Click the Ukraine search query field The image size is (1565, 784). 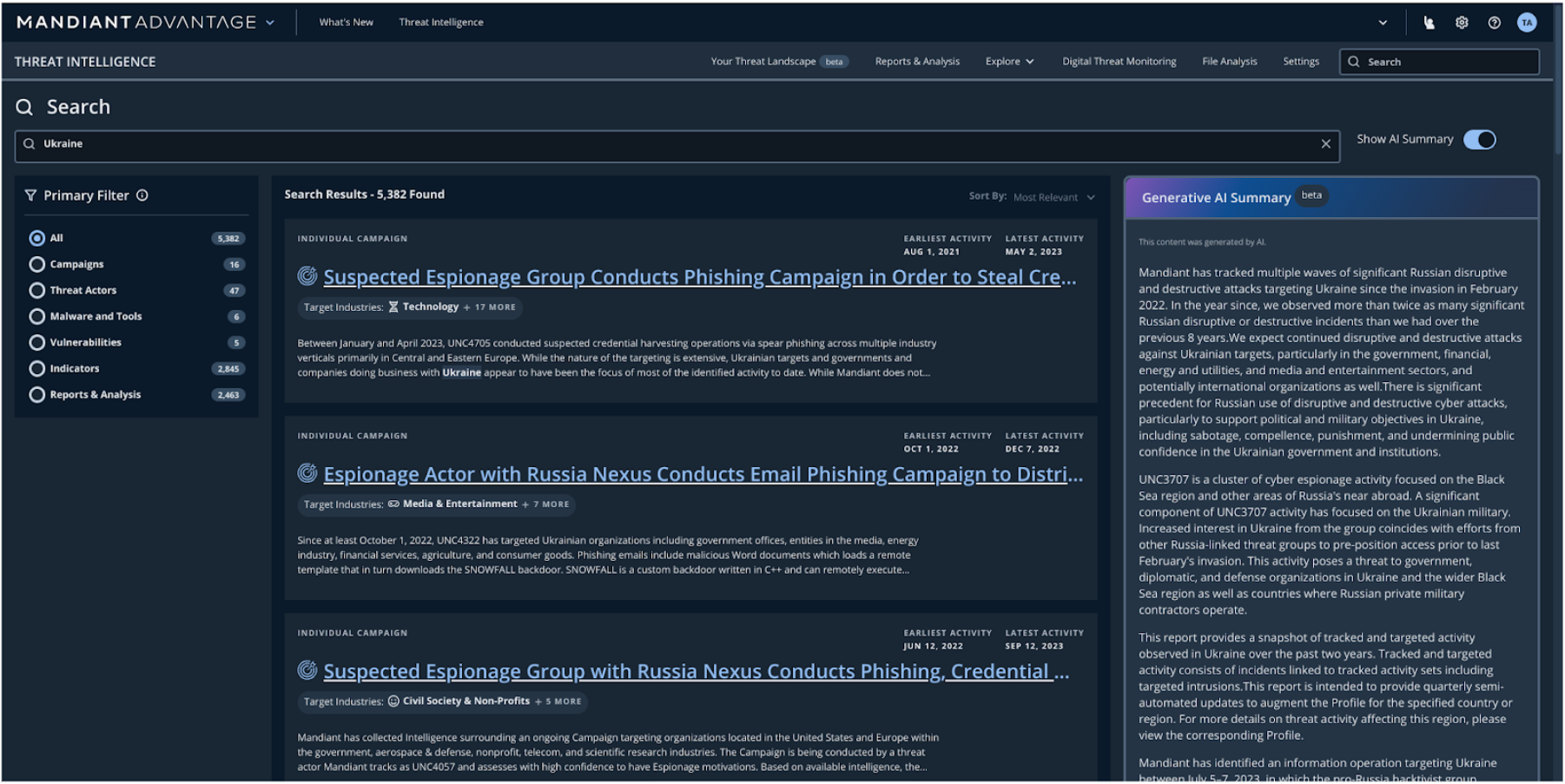click(x=677, y=146)
